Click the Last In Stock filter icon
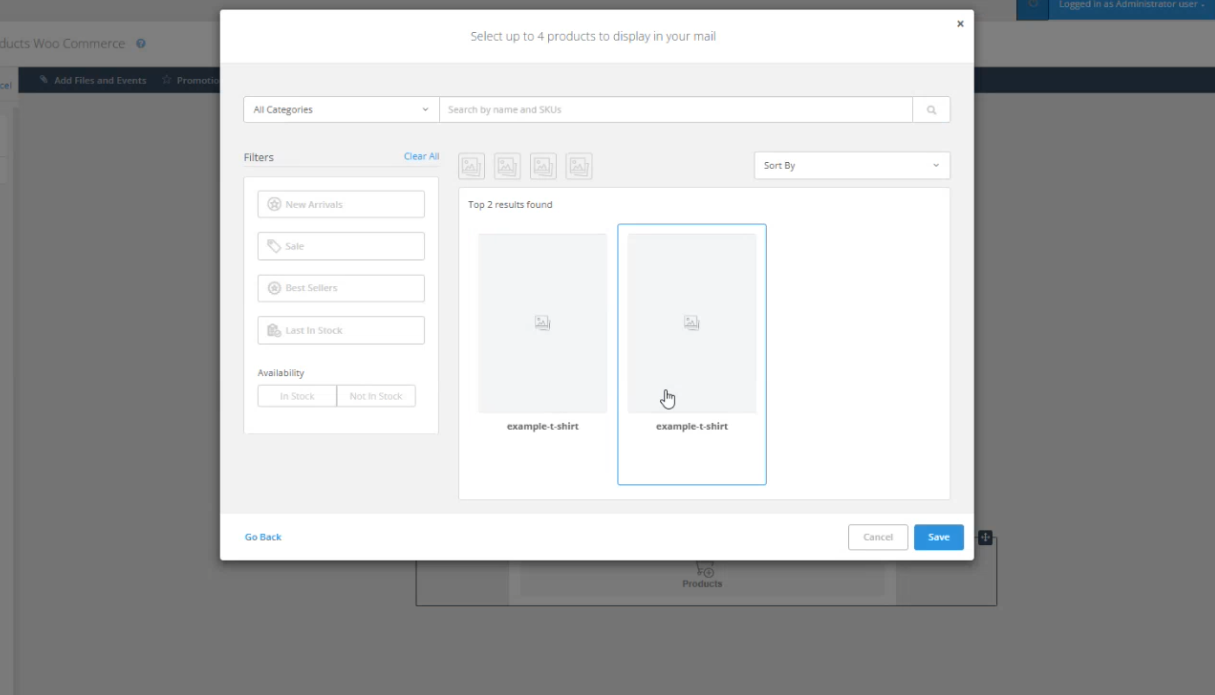The height and width of the screenshot is (695, 1215). point(274,330)
